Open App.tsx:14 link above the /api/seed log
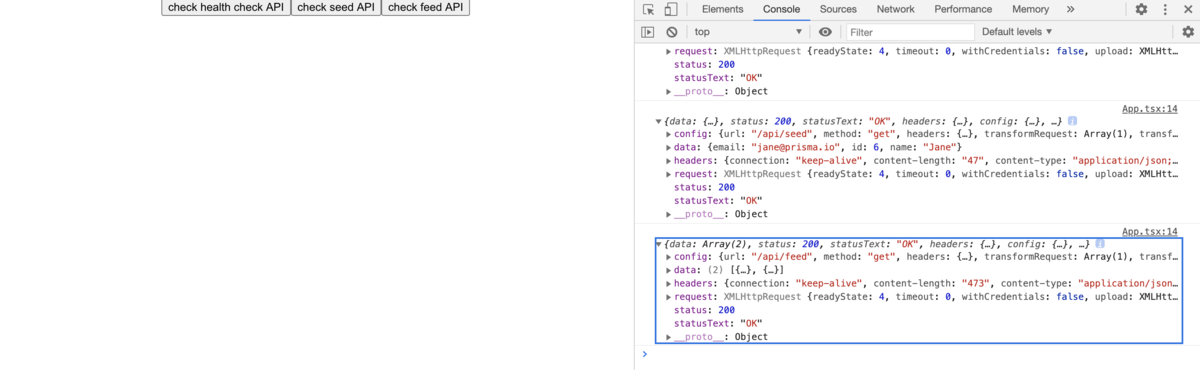 tap(1150, 108)
